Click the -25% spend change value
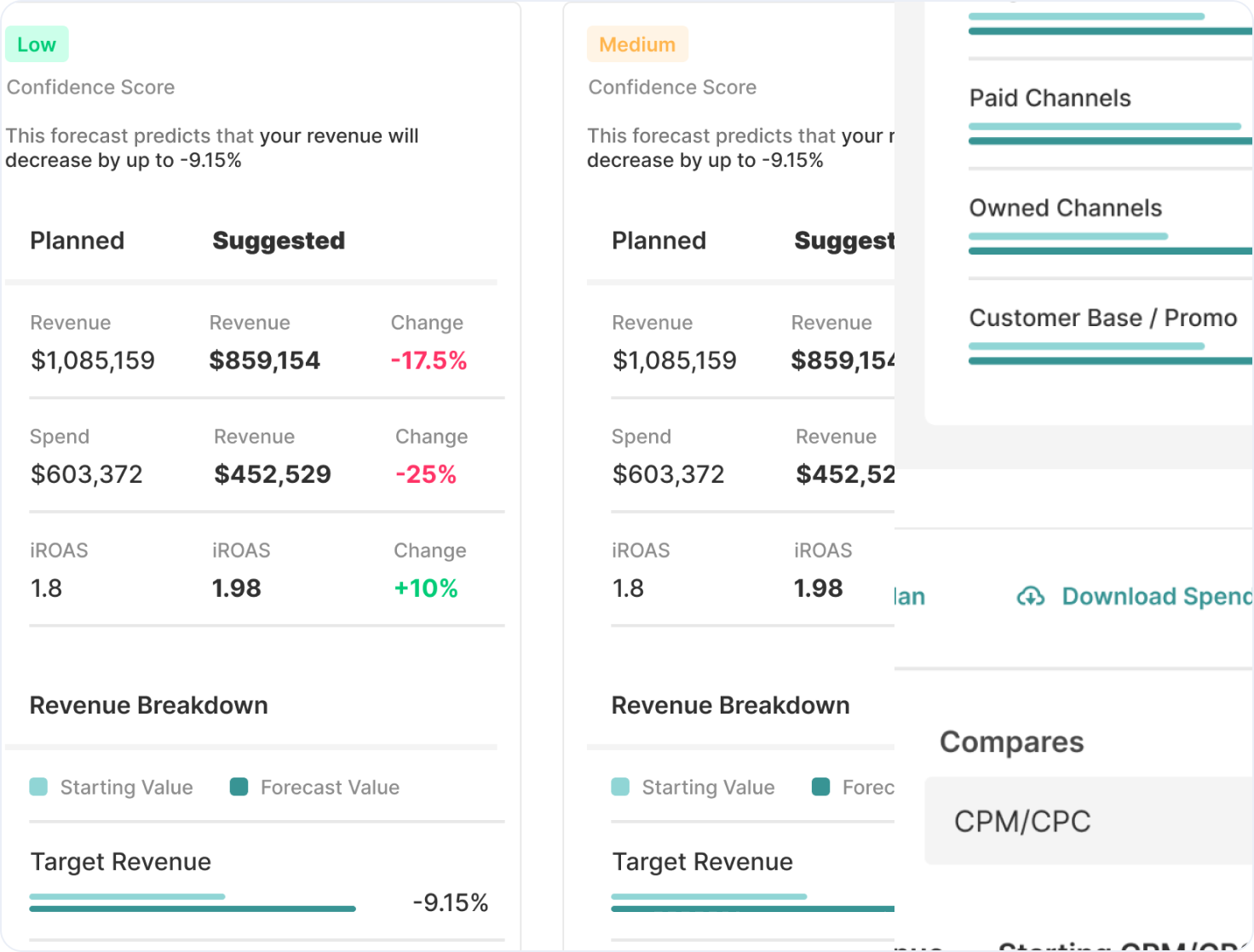 [426, 474]
